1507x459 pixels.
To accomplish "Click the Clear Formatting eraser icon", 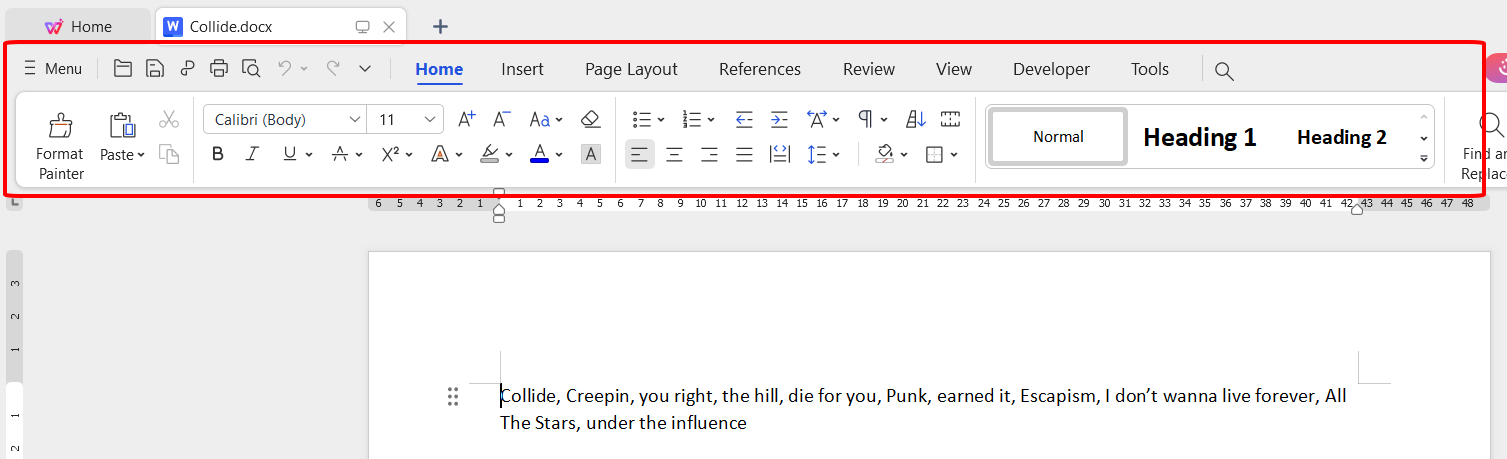I will coord(590,120).
